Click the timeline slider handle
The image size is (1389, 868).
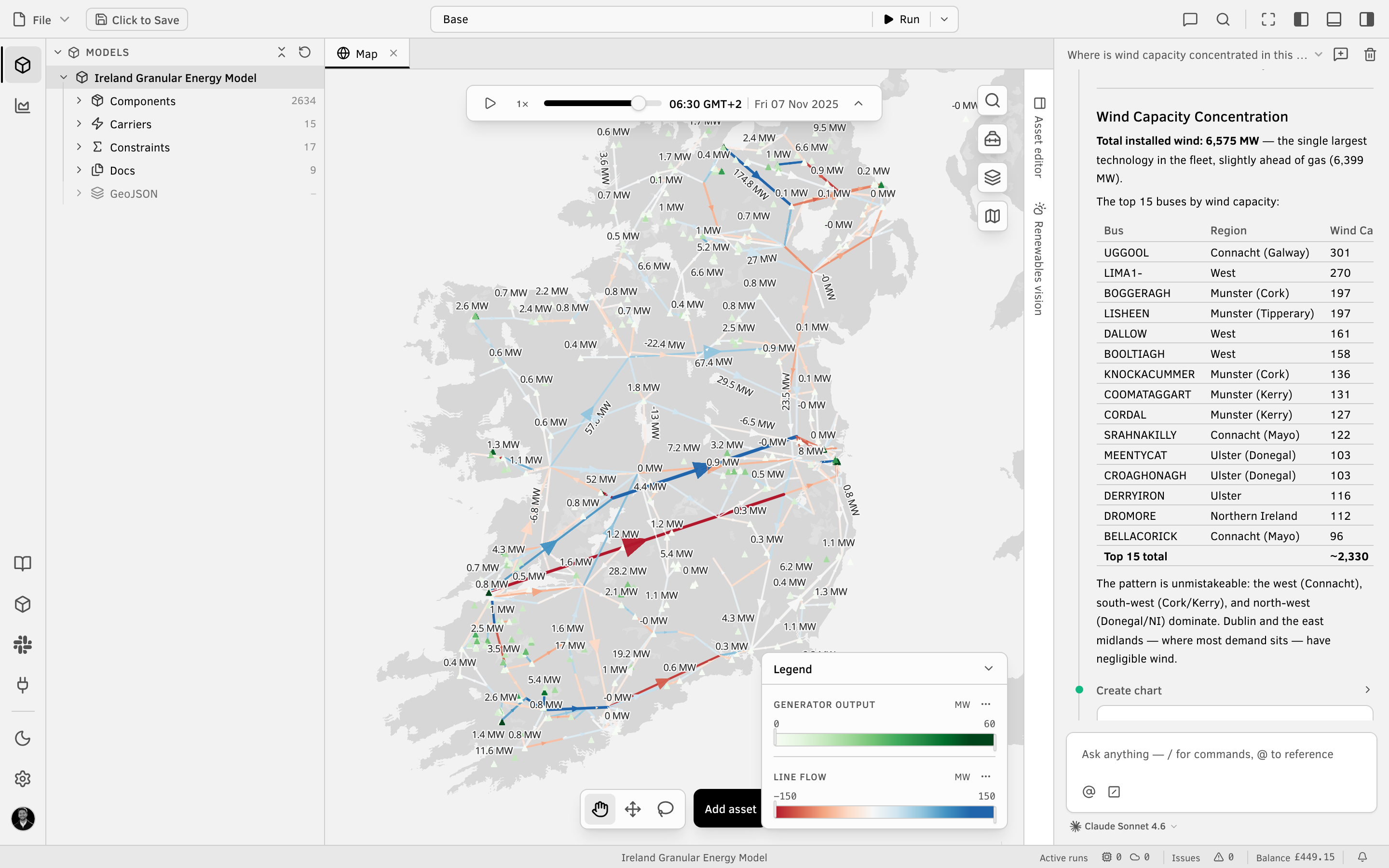point(638,103)
